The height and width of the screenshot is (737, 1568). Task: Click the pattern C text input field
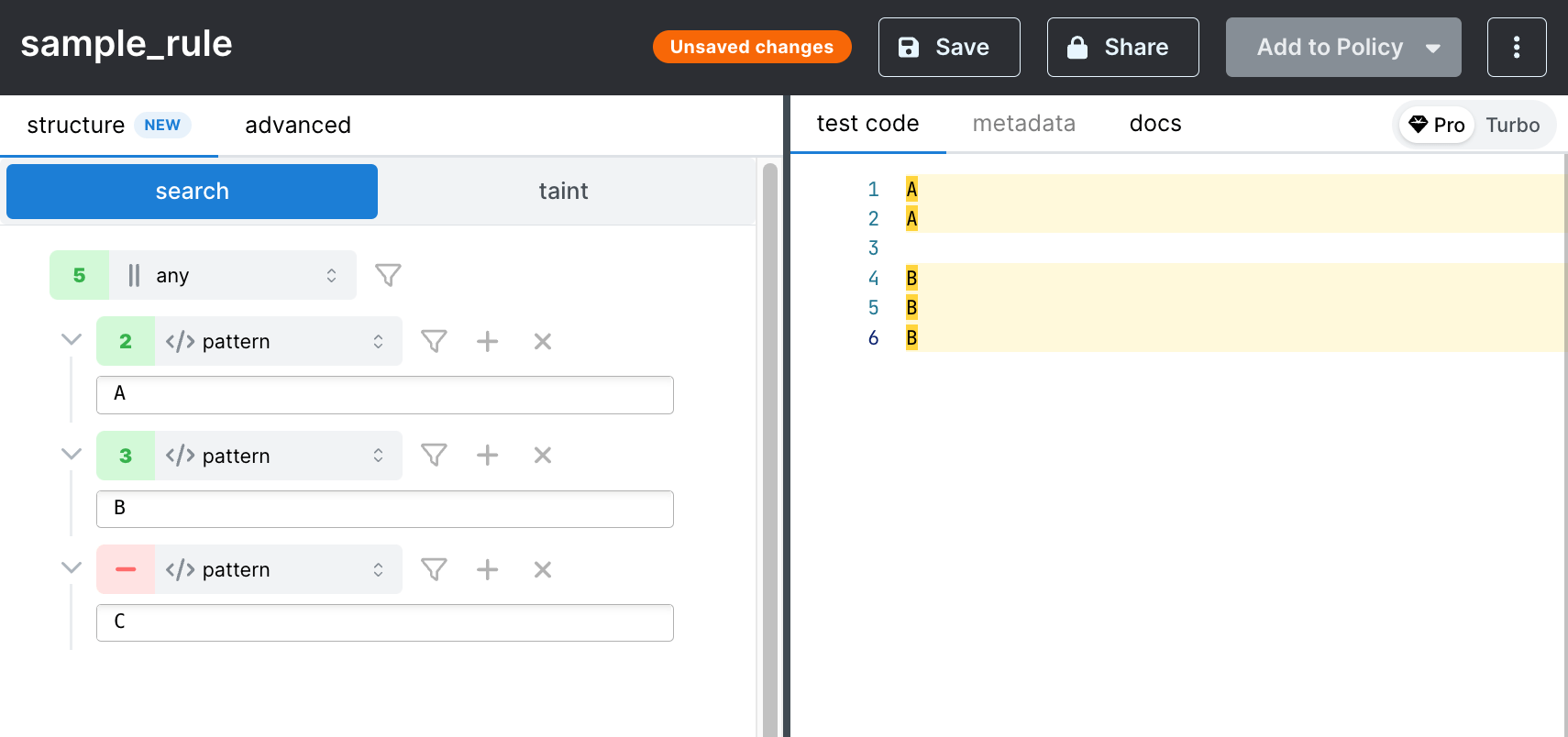(x=385, y=622)
